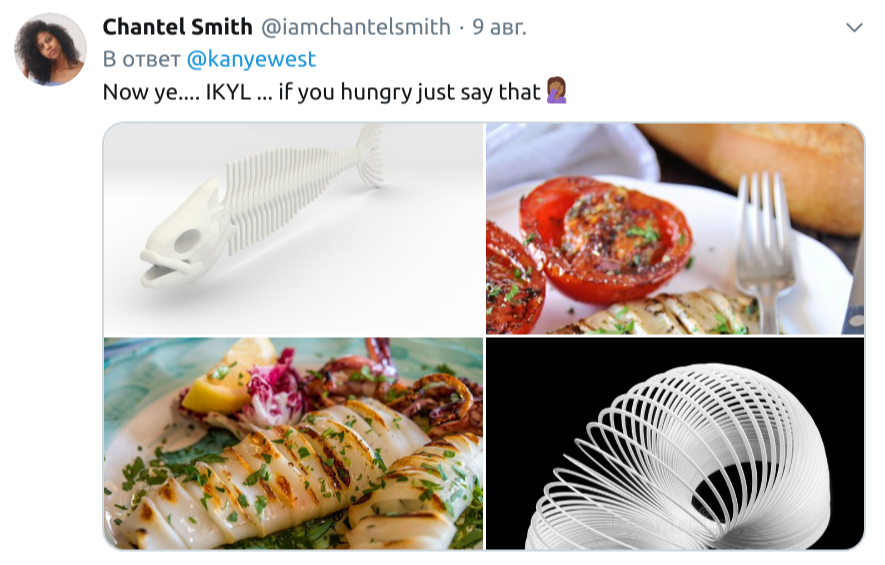
Task: Click the "В ответ" reply label
Action: (142, 59)
